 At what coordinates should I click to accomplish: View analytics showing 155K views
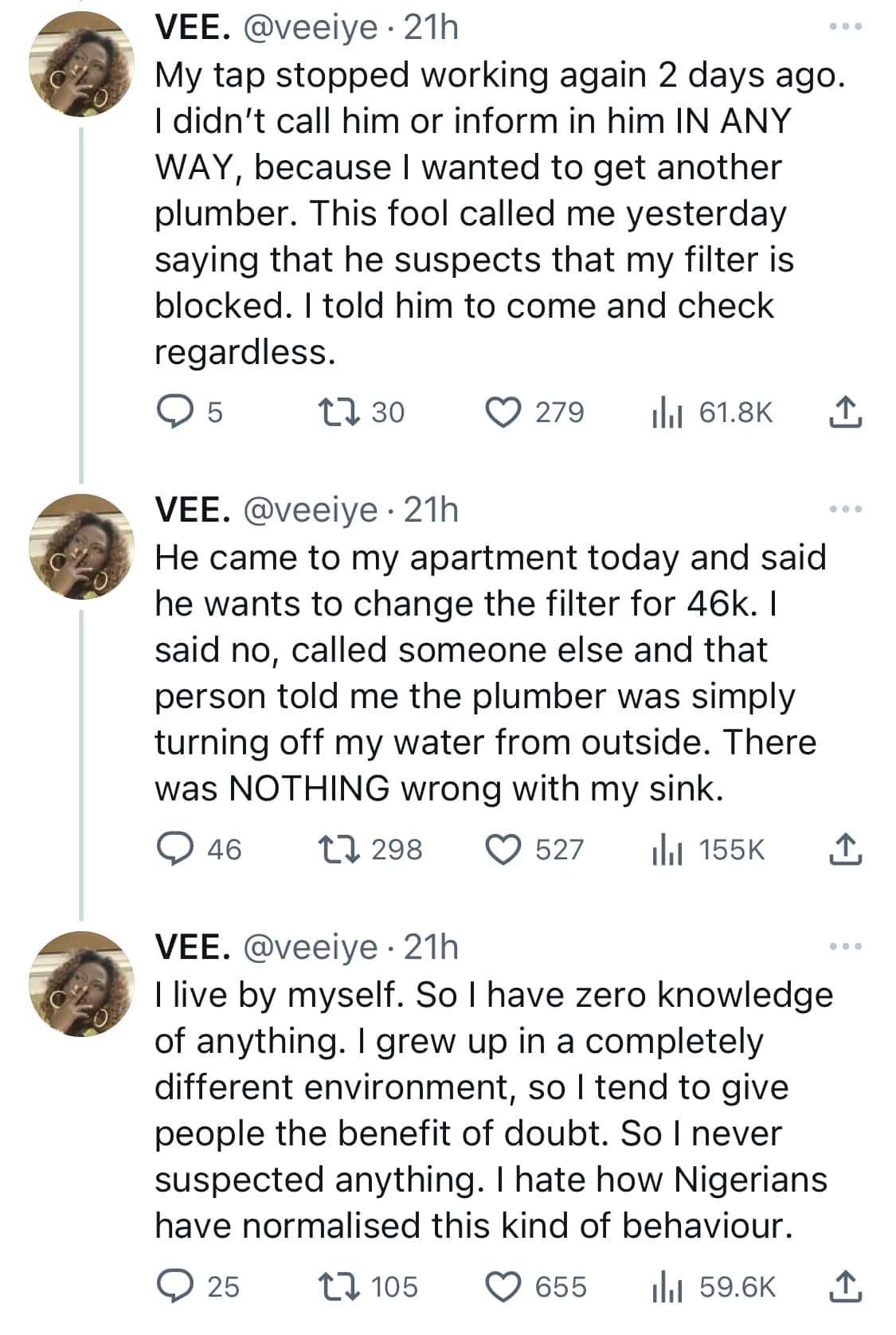click(666, 849)
